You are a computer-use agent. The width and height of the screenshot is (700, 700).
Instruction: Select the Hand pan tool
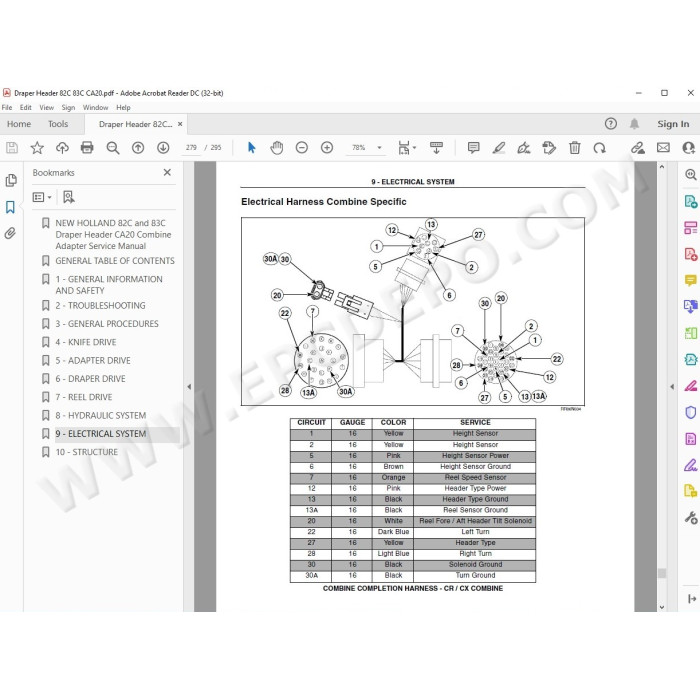(x=277, y=147)
